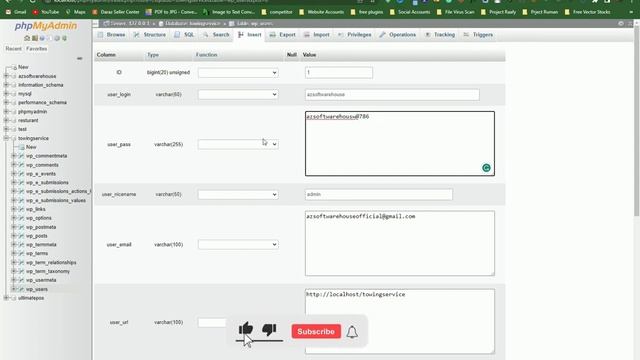Click New under towingservice database

[x=31, y=147]
